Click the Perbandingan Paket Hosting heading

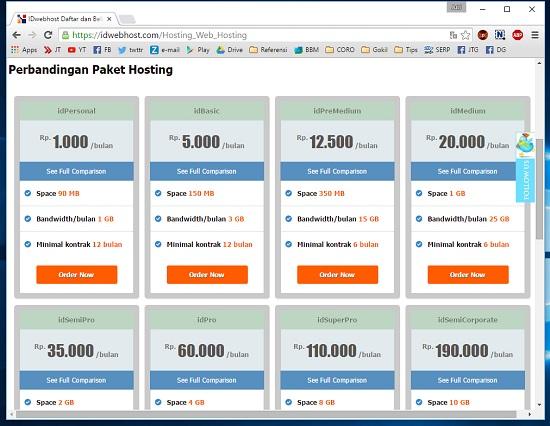click(x=90, y=70)
